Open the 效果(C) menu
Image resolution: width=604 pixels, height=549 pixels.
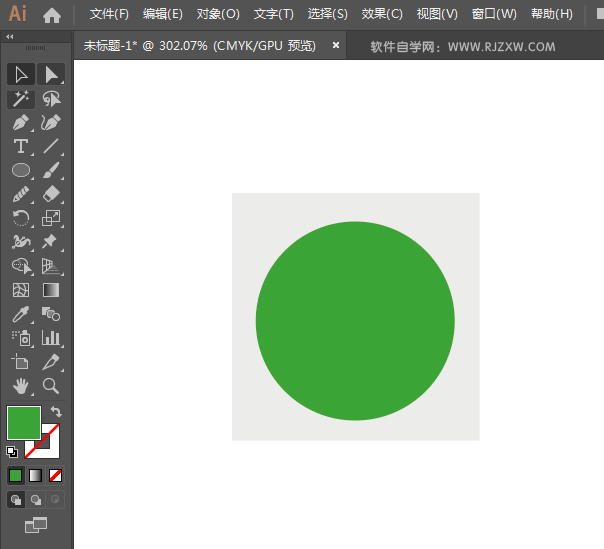point(382,15)
